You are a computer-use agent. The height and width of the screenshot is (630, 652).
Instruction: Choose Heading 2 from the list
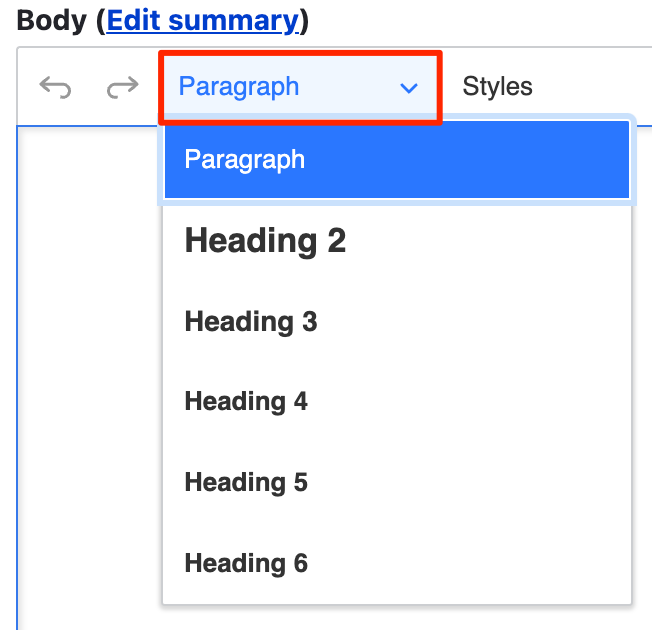(x=265, y=241)
